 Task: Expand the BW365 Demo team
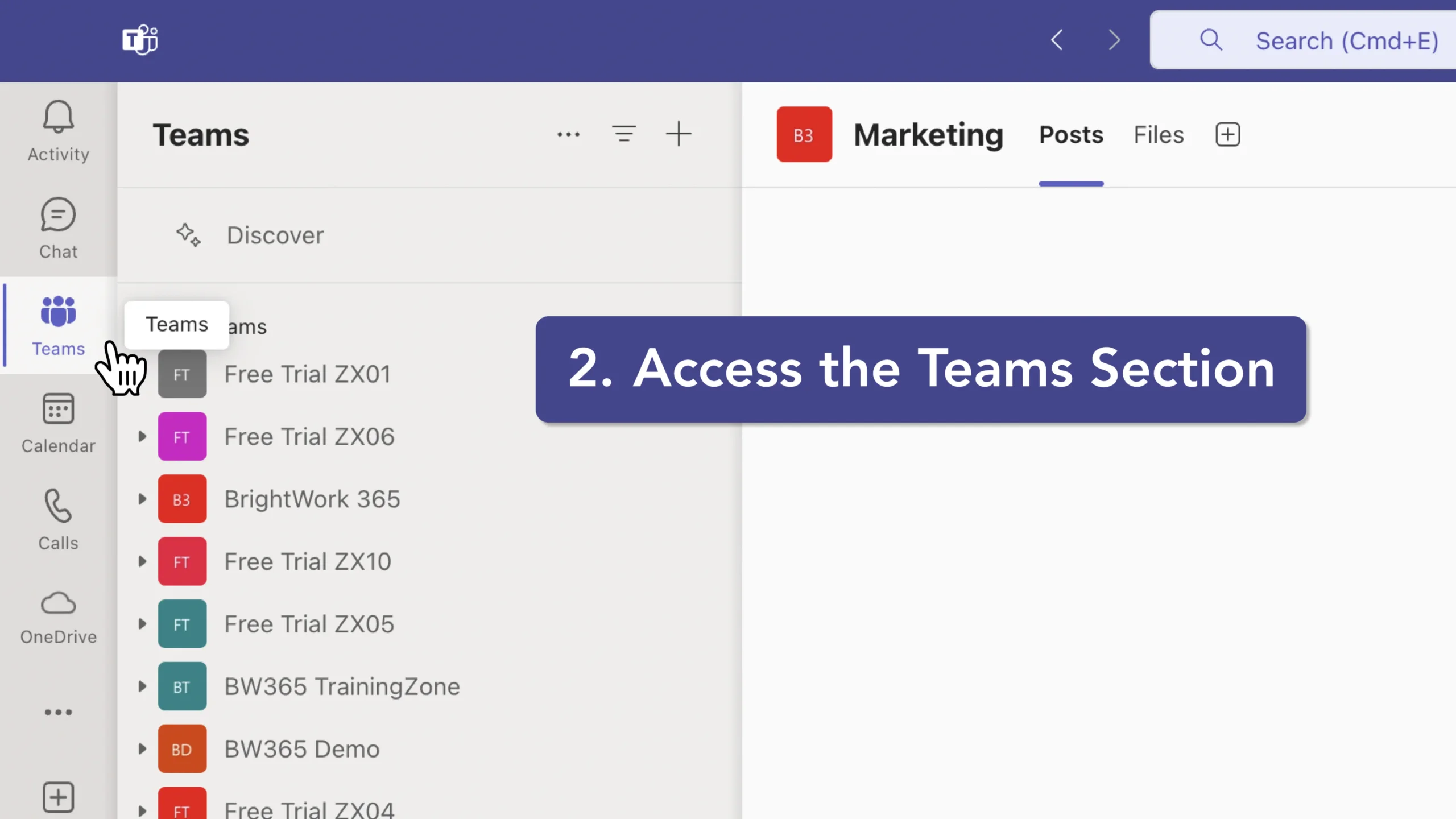[x=142, y=749]
